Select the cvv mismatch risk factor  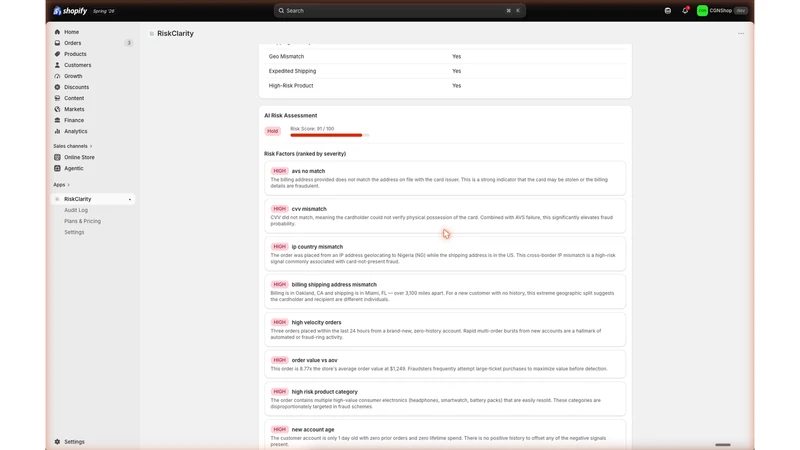445,216
